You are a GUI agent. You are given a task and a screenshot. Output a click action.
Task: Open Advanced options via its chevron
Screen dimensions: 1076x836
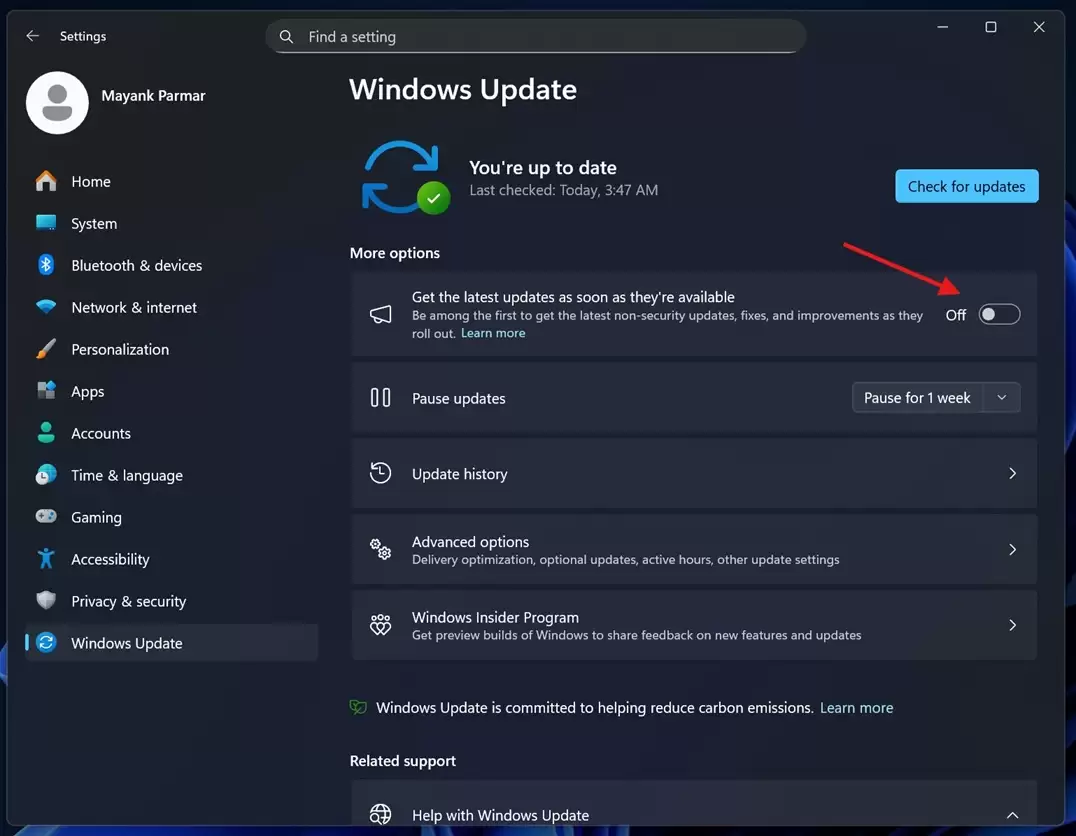click(1012, 549)
